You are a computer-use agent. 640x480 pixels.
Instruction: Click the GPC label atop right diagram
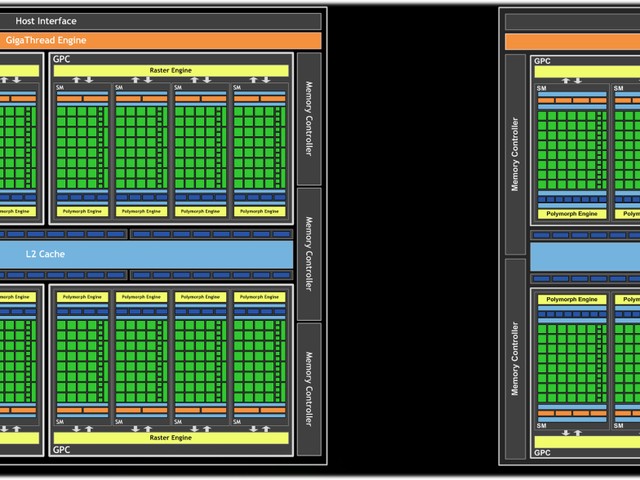tap(542, 61)
